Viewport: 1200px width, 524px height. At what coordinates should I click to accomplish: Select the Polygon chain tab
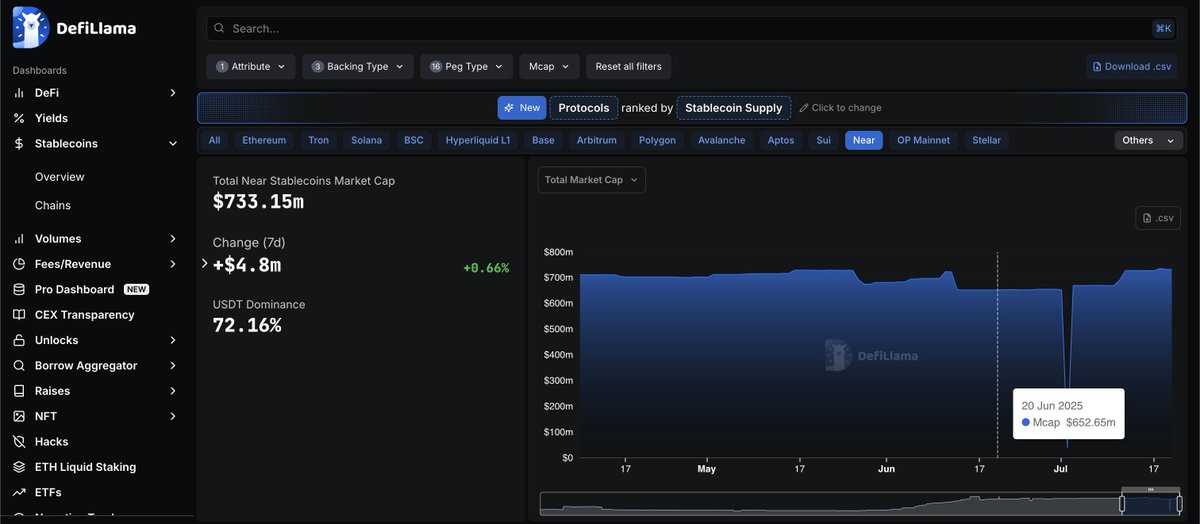click(657, 140)
